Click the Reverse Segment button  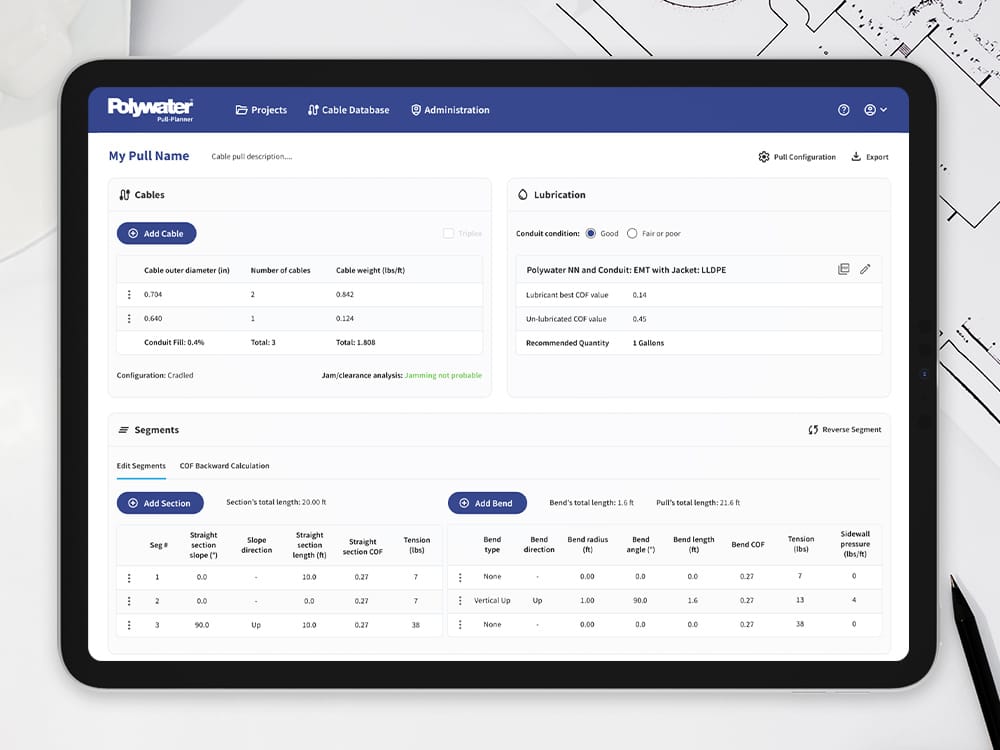845,430
